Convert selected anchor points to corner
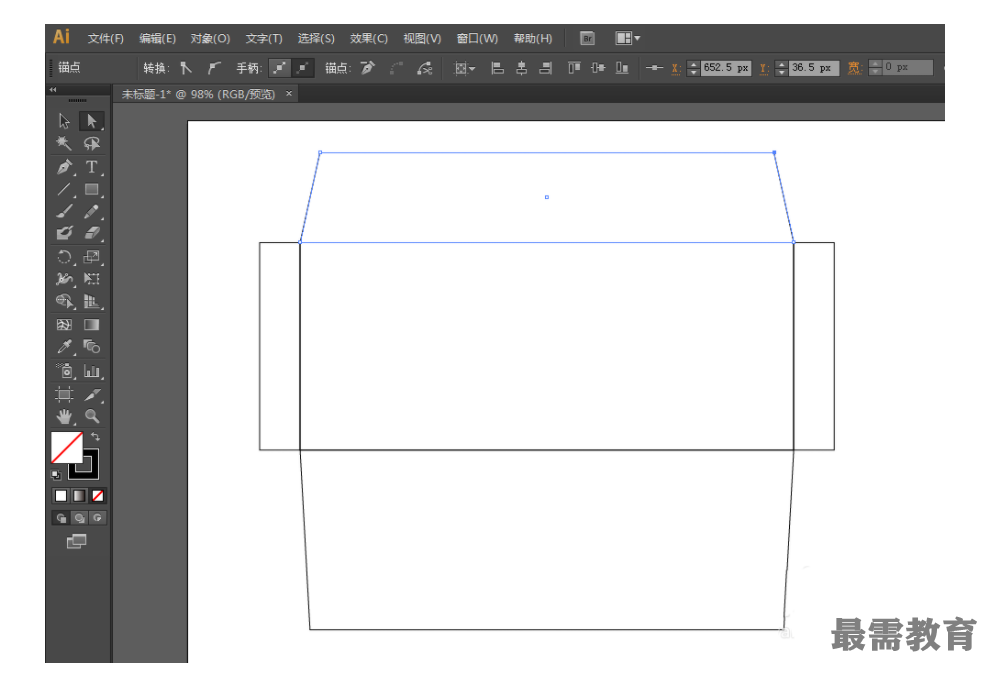983x674 pixels. (186, 68)
